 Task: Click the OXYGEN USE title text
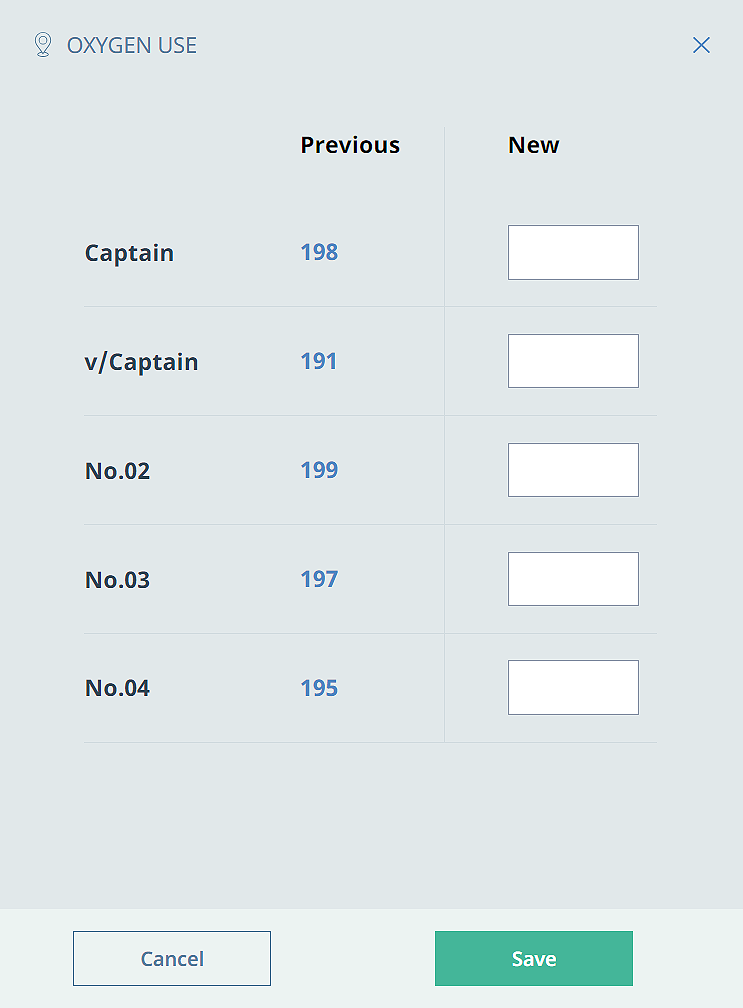(x=132, y=45)
